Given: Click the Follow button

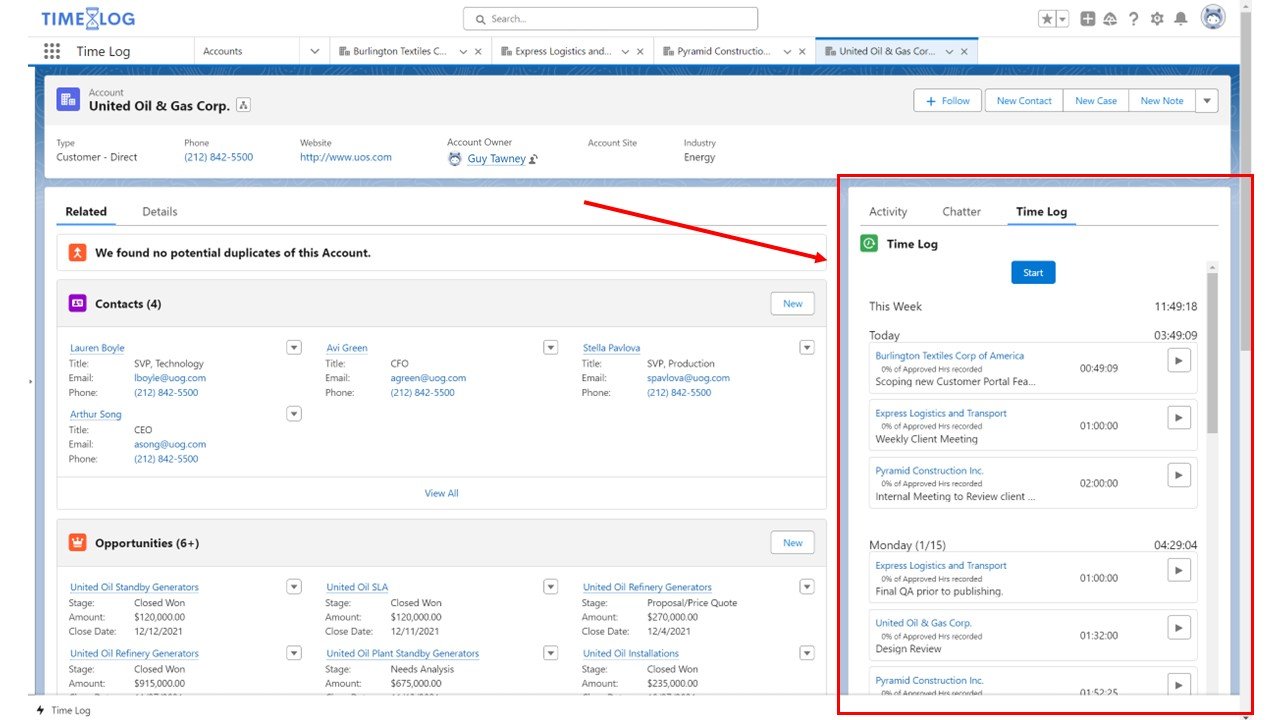Looking at the screenshot, I should (x=949, y=100).
